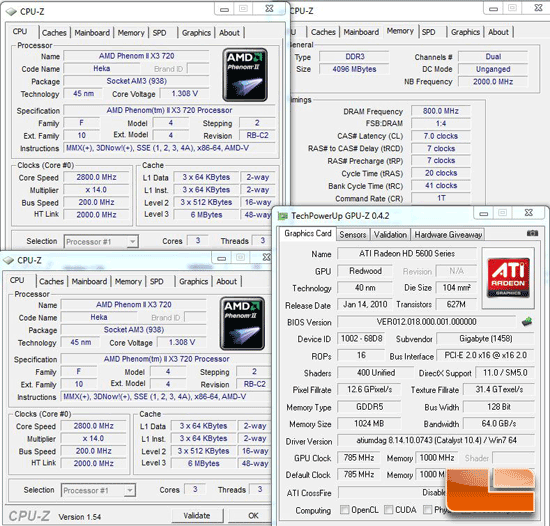Click title bar icon of front CPU-Z window

(x=8, y=260)
